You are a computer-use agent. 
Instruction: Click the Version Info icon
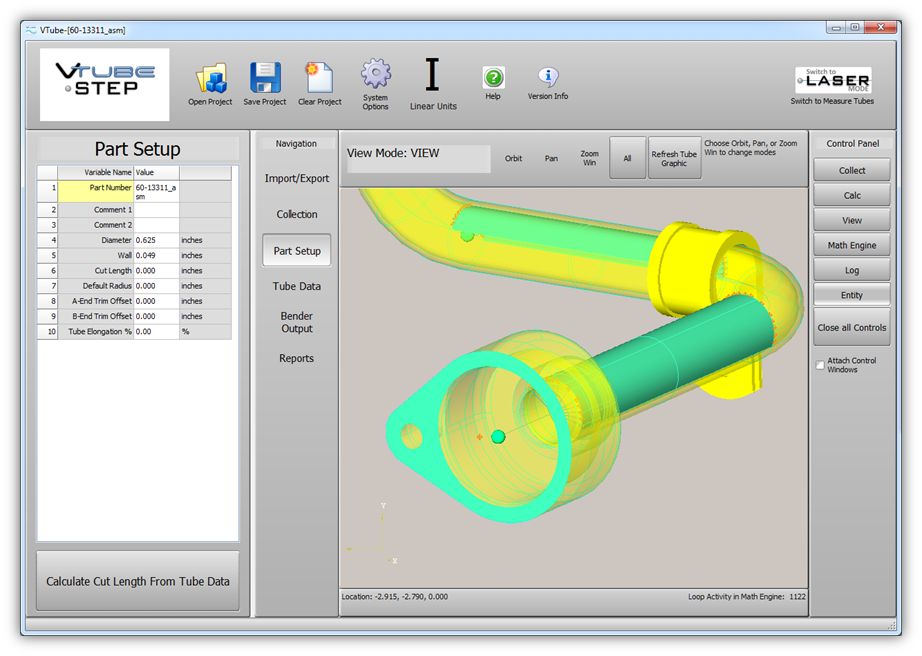coord(548,78)
